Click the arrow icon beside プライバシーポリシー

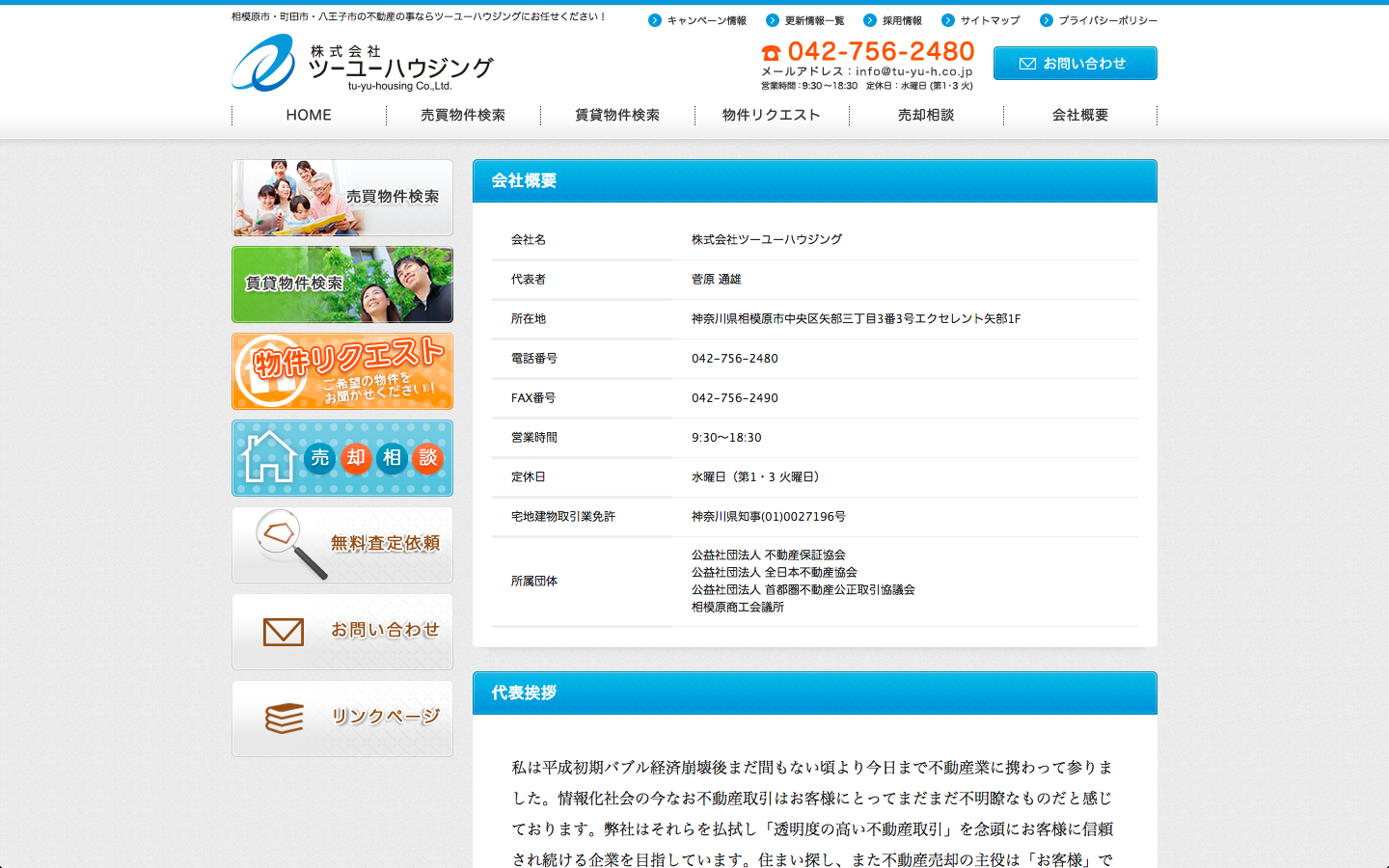coord(1047,20)
